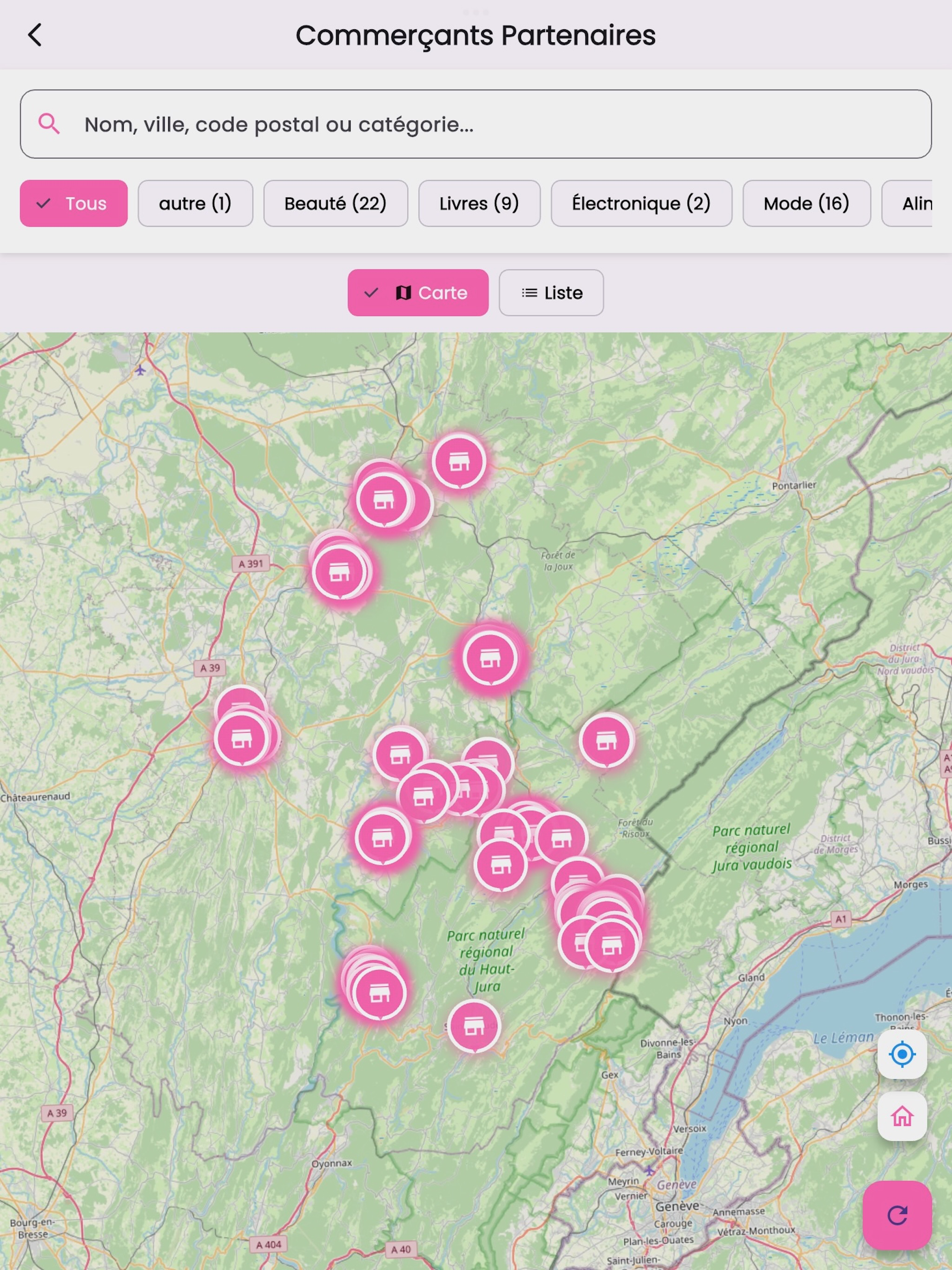Open the shop marker nearest the A 39 label

pos(242,738)
